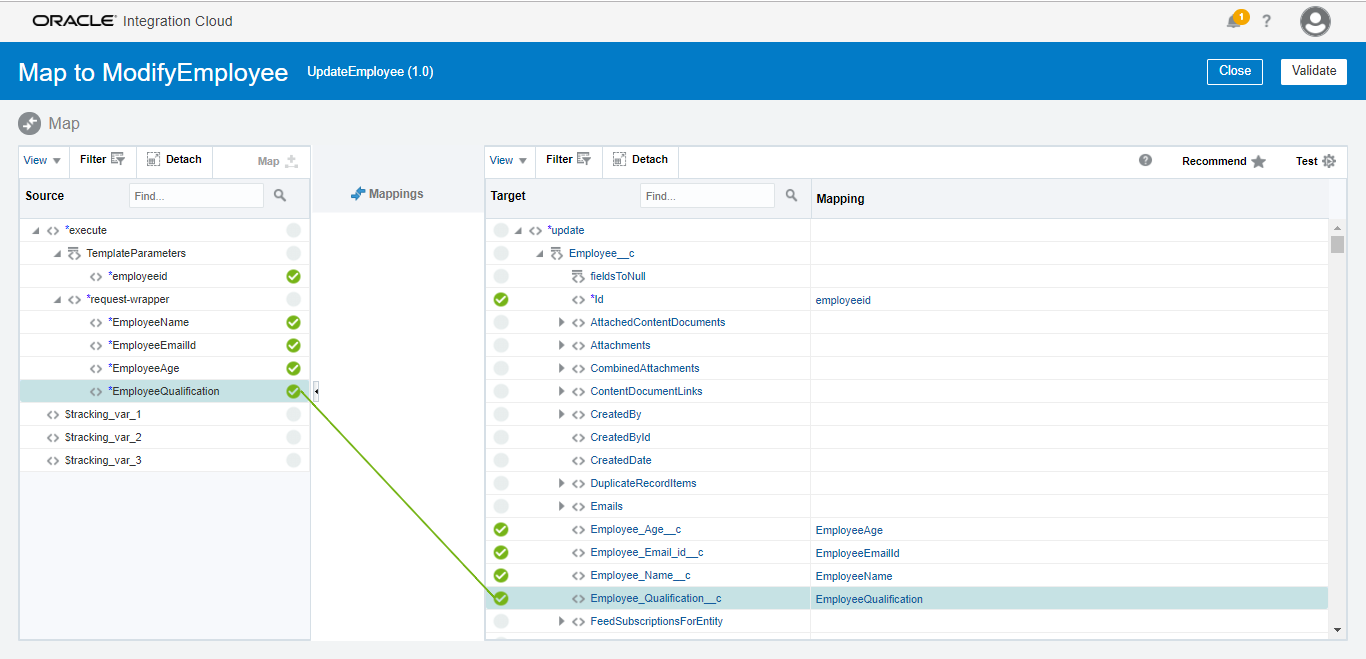This screenshot has width=1366, height=659.
Task: Expand the CombinedAttachments node
Action: point(562,368)
